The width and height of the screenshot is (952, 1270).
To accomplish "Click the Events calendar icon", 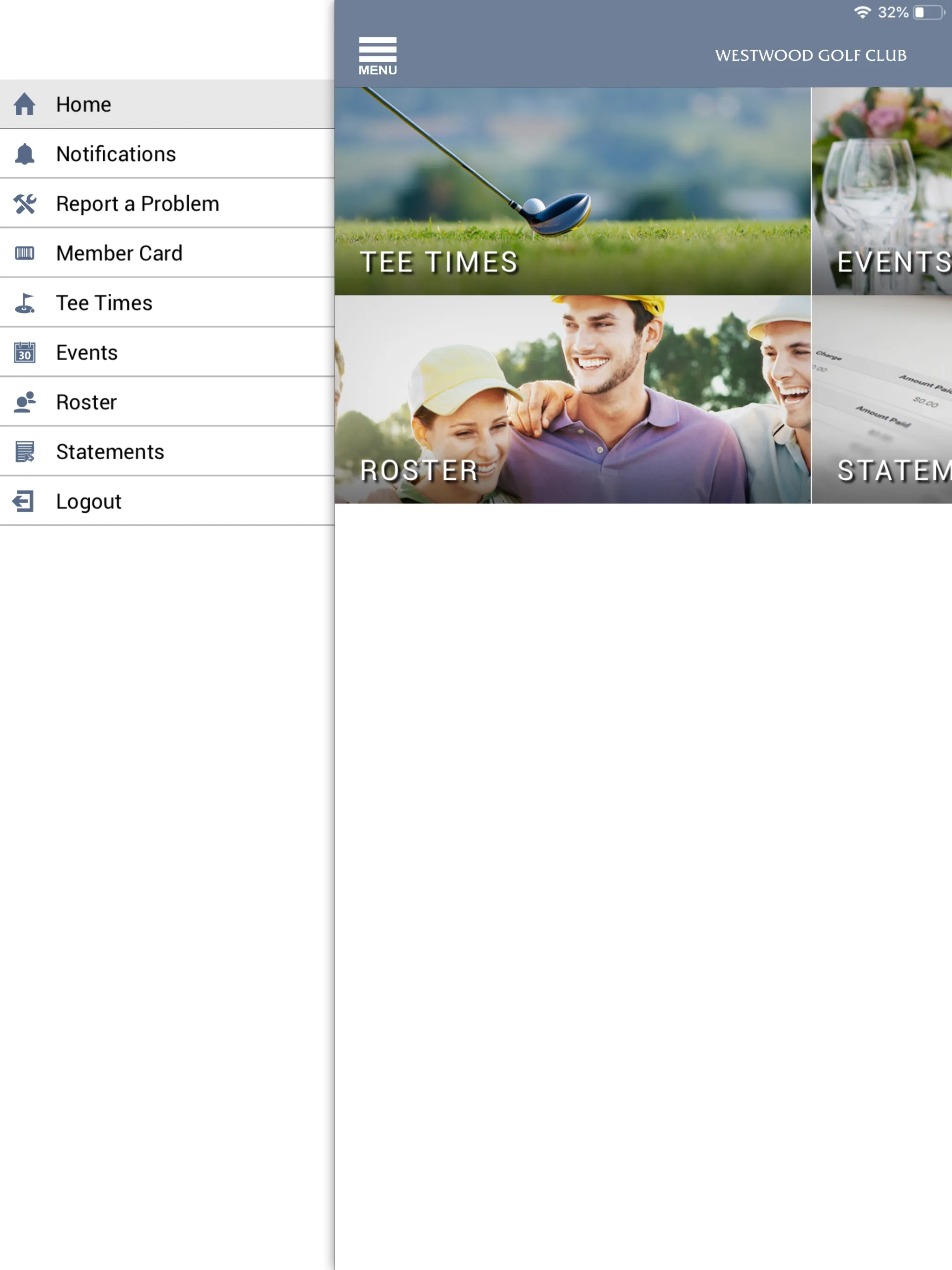I will point(24,352).
